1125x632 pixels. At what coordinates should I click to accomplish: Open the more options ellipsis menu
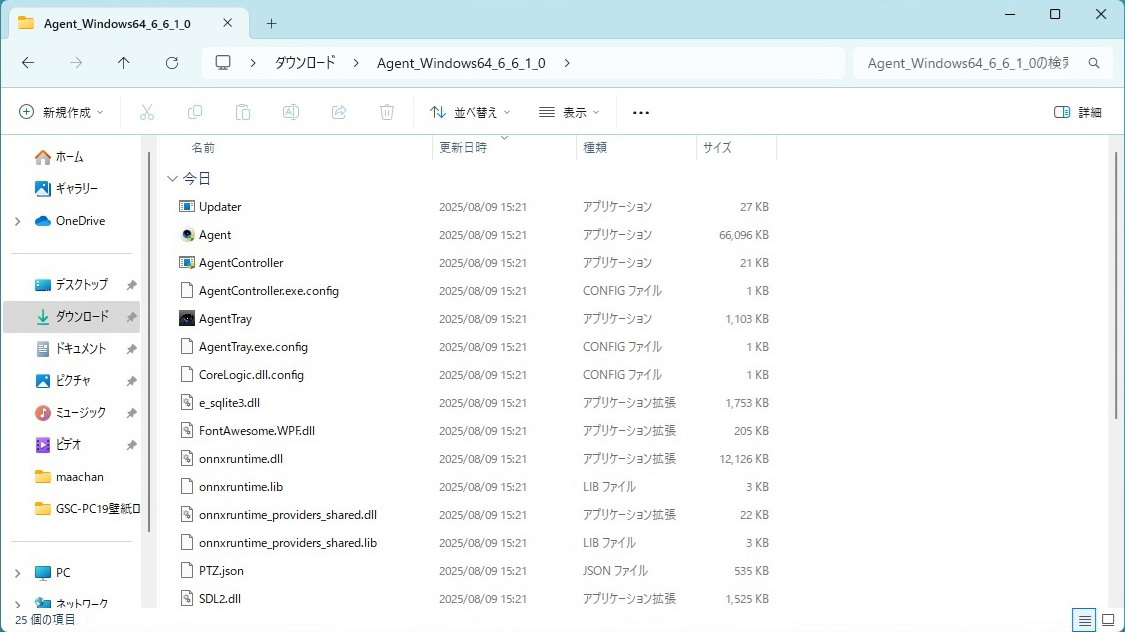coord(641,113)
